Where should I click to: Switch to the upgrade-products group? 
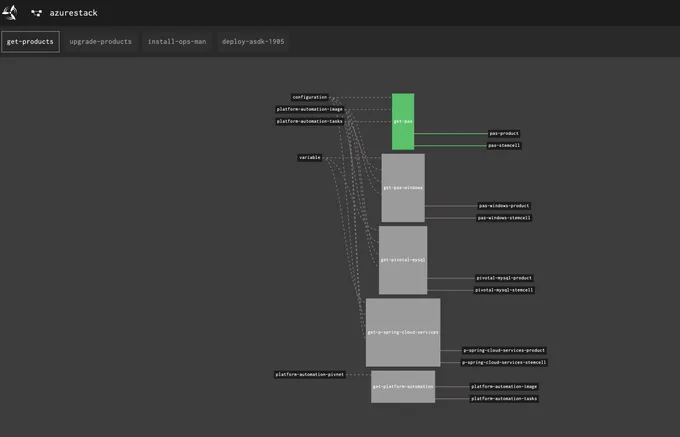pos(101,42)
